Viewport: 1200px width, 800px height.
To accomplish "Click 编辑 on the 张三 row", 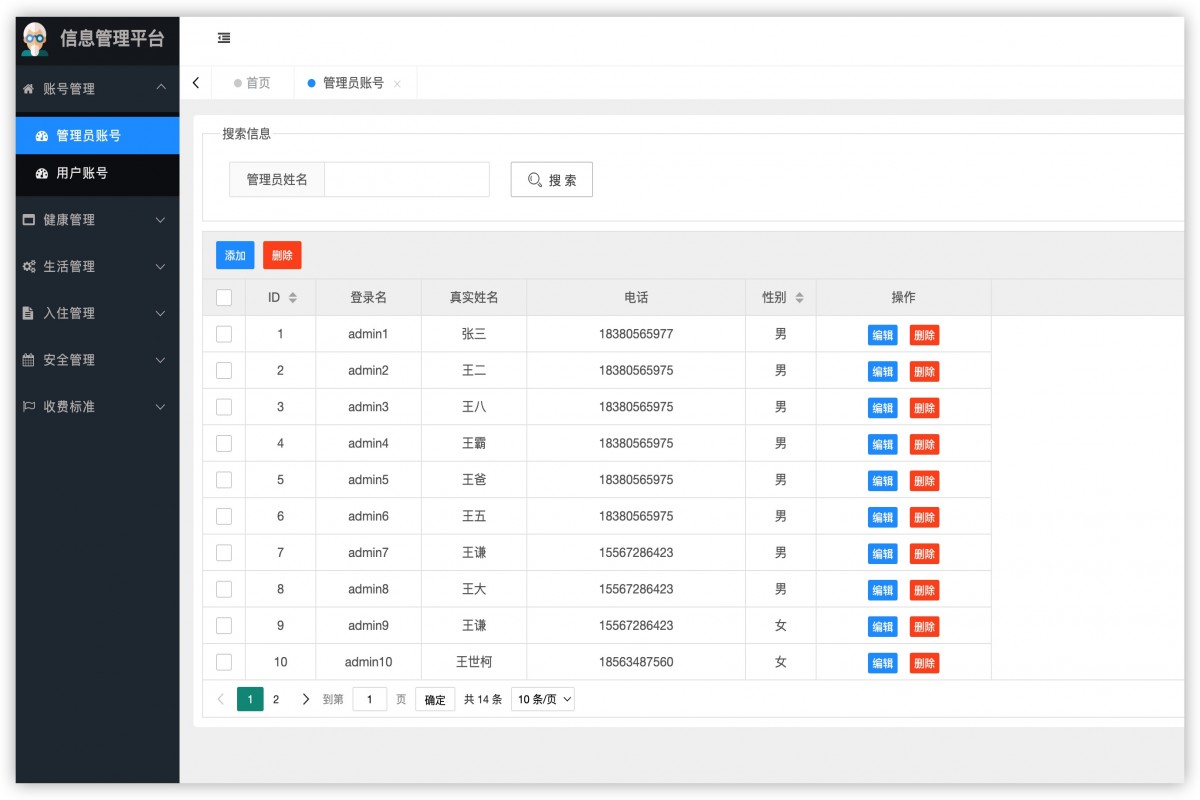I will (882, 334).
